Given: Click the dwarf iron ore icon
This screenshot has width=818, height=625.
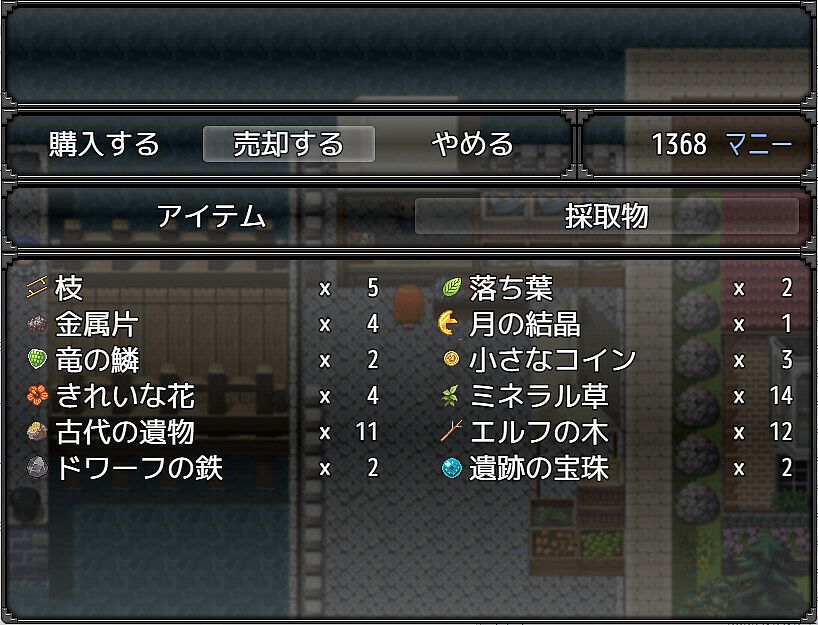Looking at the screenshot, I should pos(37,467).
